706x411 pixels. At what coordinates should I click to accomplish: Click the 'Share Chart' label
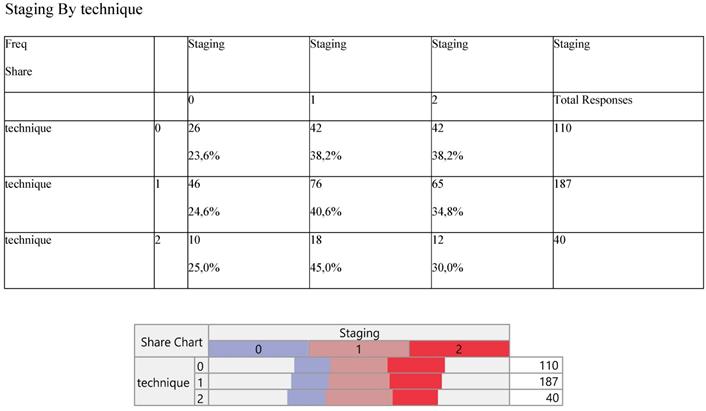[x=171, y=341]
